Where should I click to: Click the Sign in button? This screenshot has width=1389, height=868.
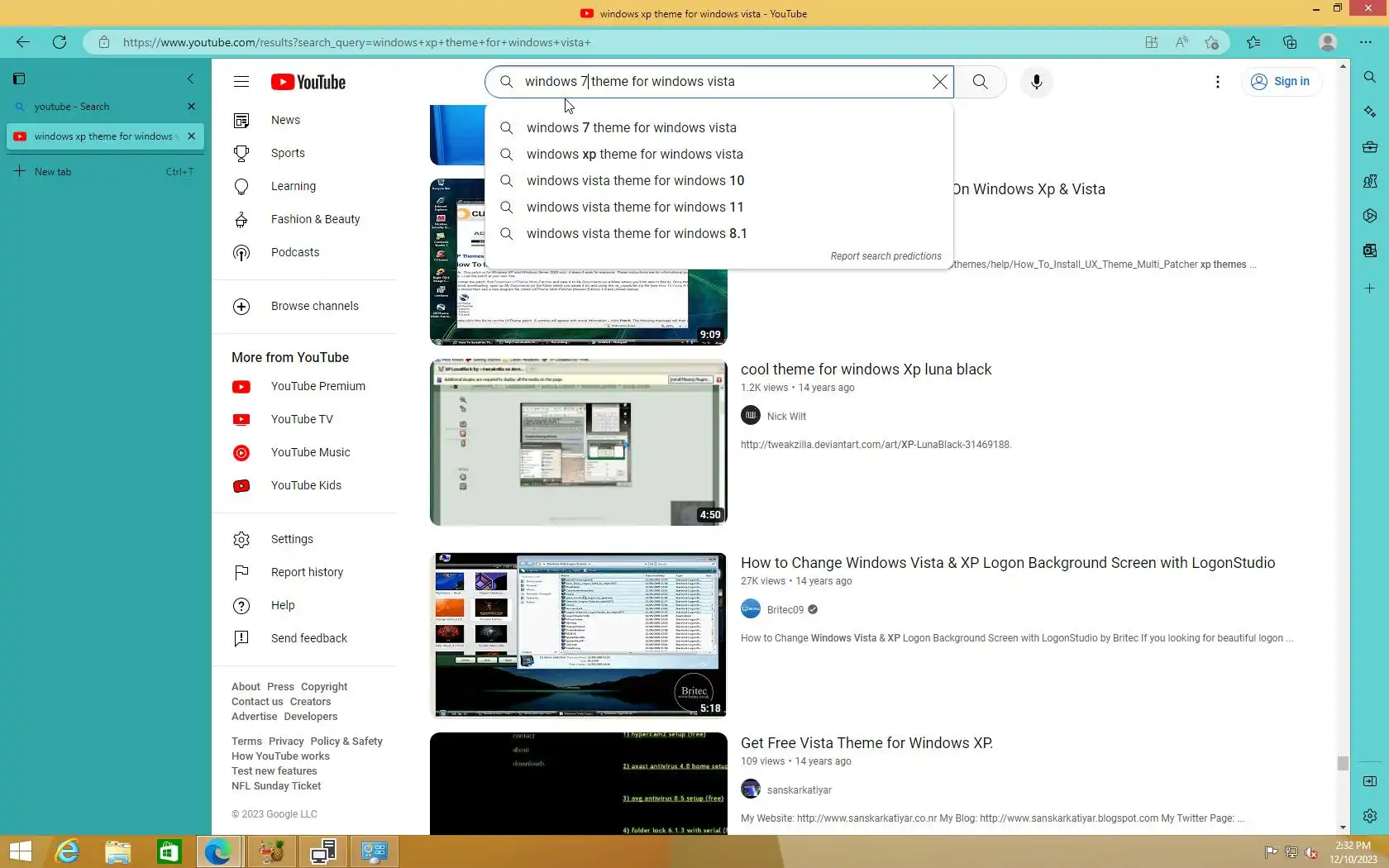[1281, 81]
